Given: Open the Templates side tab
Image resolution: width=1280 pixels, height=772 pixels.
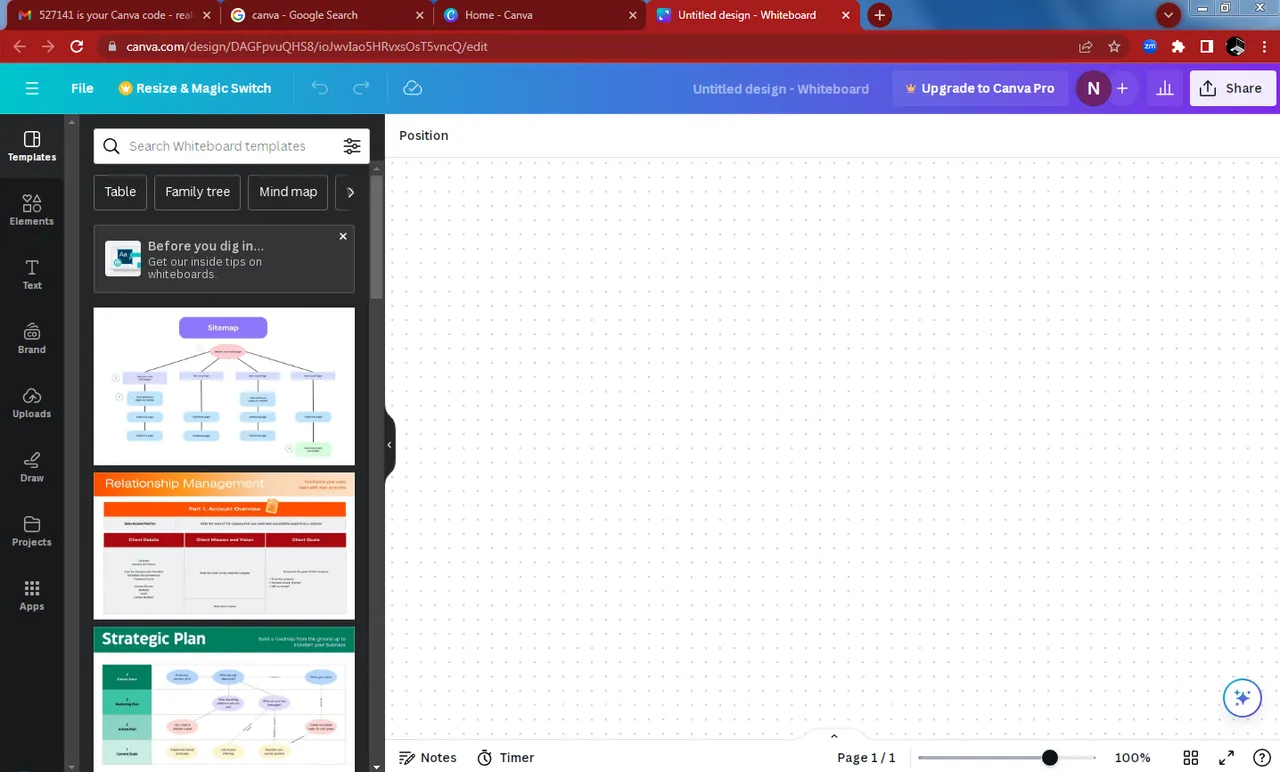Looking at the screenshot, I should pyautogui.click(x=32, y=146).
